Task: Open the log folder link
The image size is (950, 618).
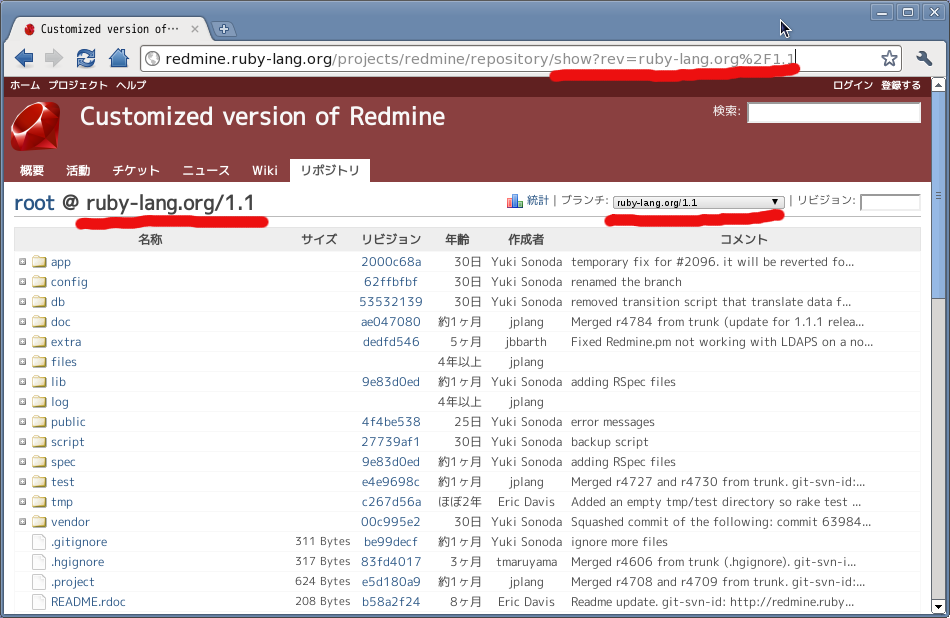Action: tap(59, 402)
